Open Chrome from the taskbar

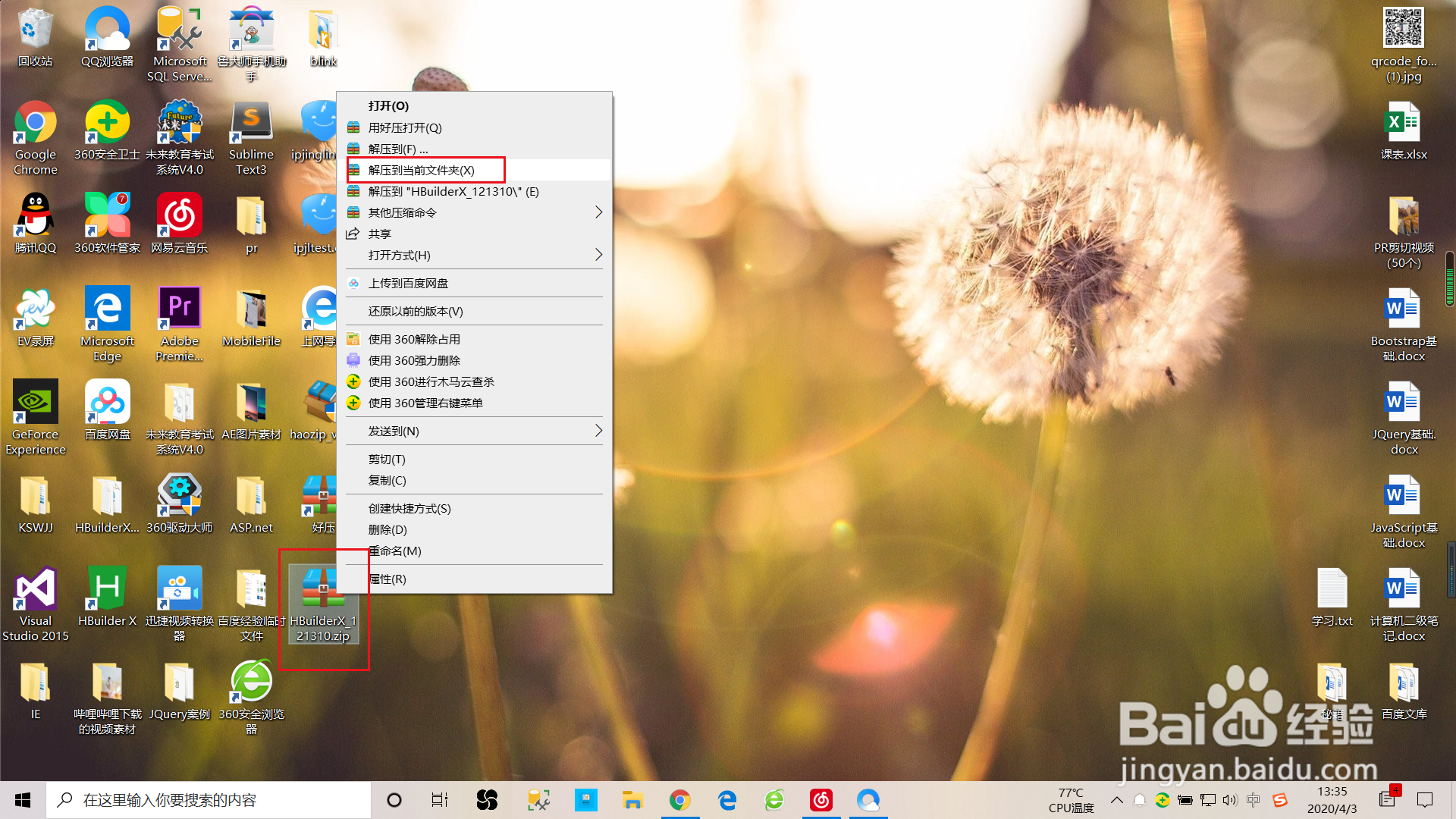pyautogui.click(x=679, y=800)
